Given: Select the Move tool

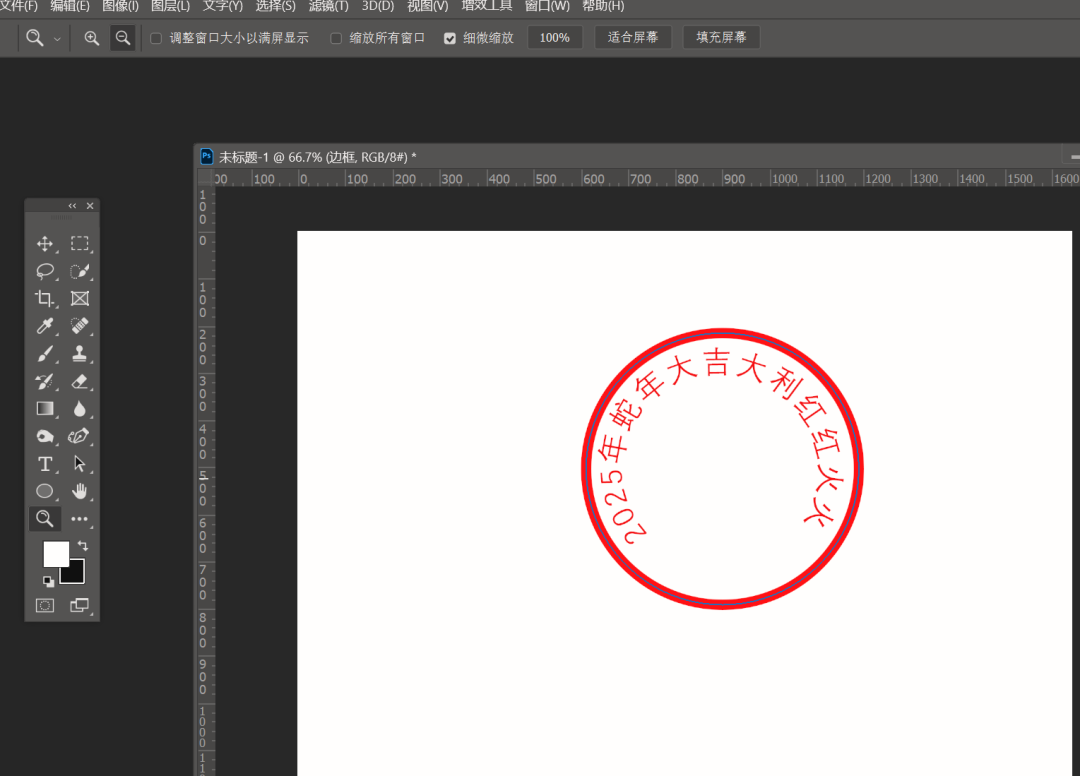Looking at the screenshot, I should (x=45, y=244).
